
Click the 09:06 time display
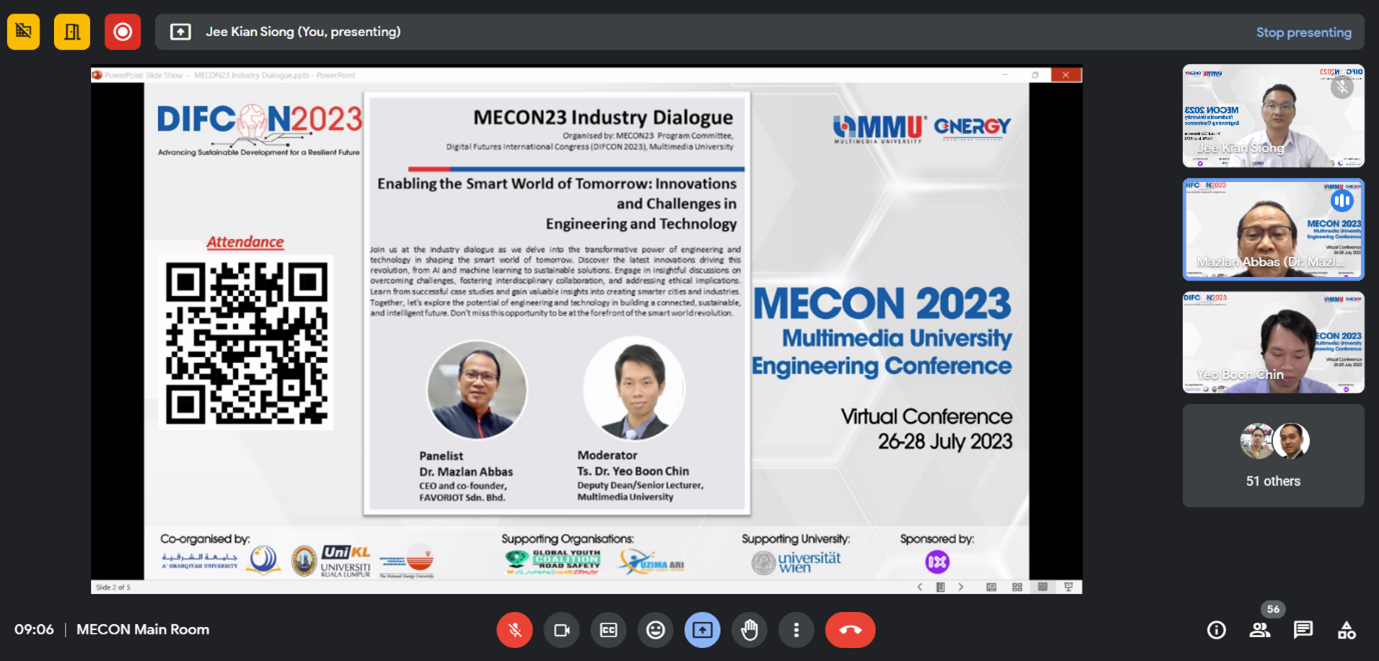[x=34, y=630]
